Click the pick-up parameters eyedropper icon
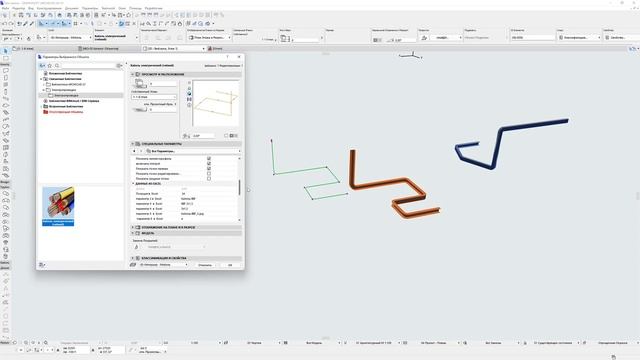The width and height of the screenshot is (640, 360). coord(25,24)
